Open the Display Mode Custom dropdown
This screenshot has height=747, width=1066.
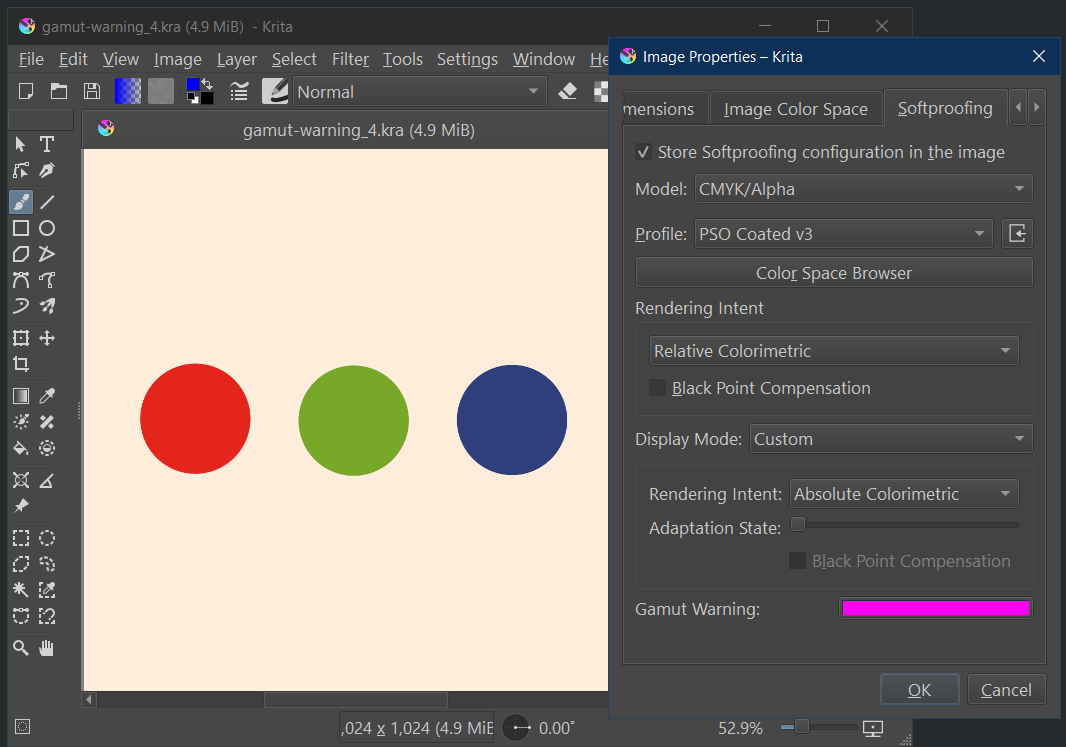(890, 439)
